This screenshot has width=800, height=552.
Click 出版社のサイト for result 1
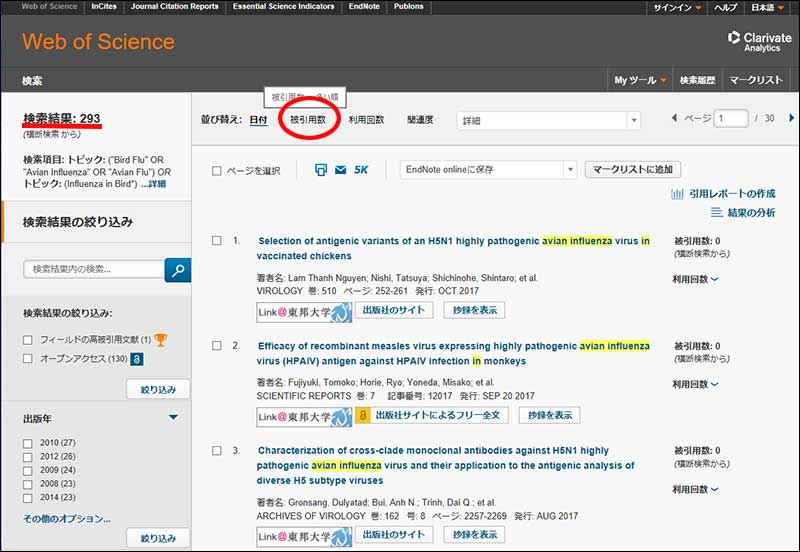394,310
